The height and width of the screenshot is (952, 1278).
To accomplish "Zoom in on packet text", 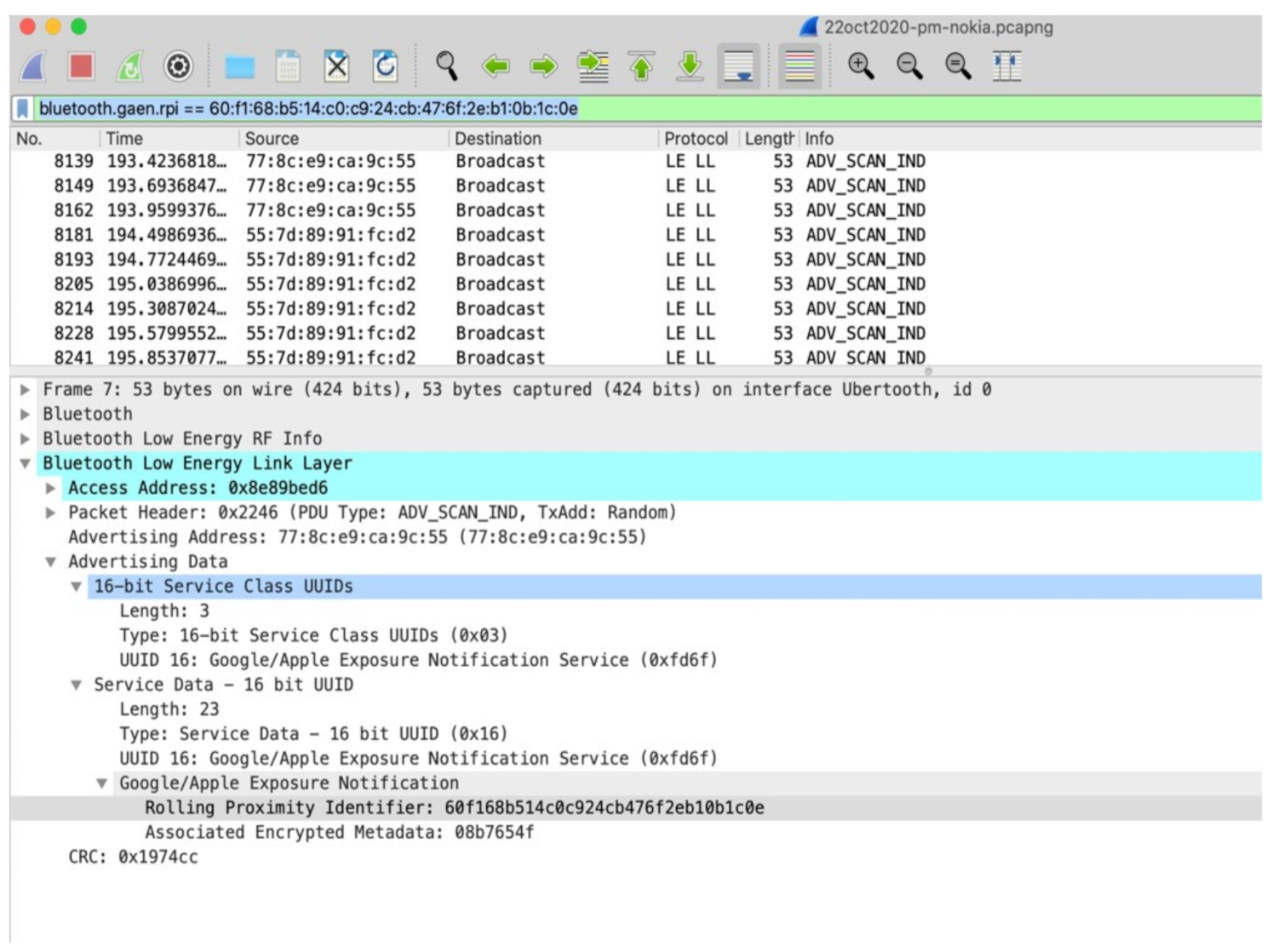I will pyautogui.click(x=860, y=66).
